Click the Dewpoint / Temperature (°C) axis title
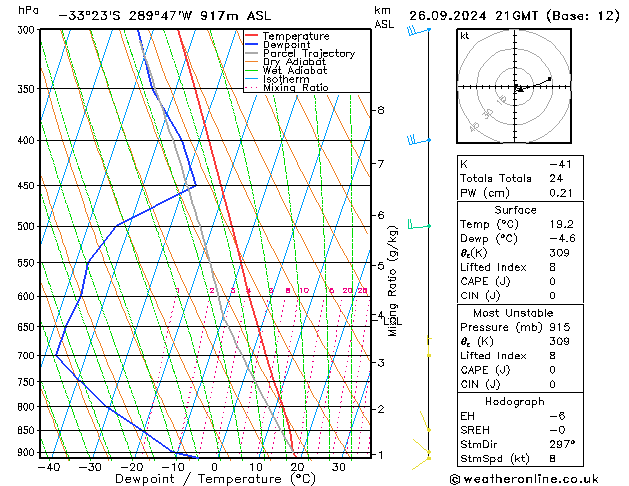This screenshot has height=486, width=629. [215, 479]
